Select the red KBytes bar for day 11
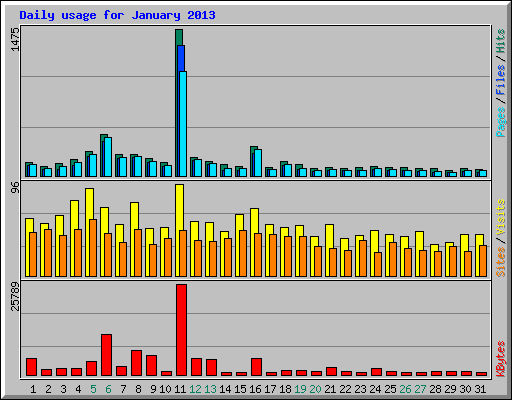Image resolution: width=512 pixels, height=400 pixels. tap(182, 330)
